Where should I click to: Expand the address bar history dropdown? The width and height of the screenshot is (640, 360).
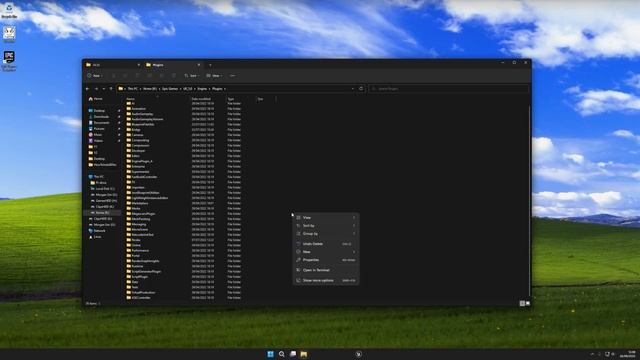click(353, 89)
